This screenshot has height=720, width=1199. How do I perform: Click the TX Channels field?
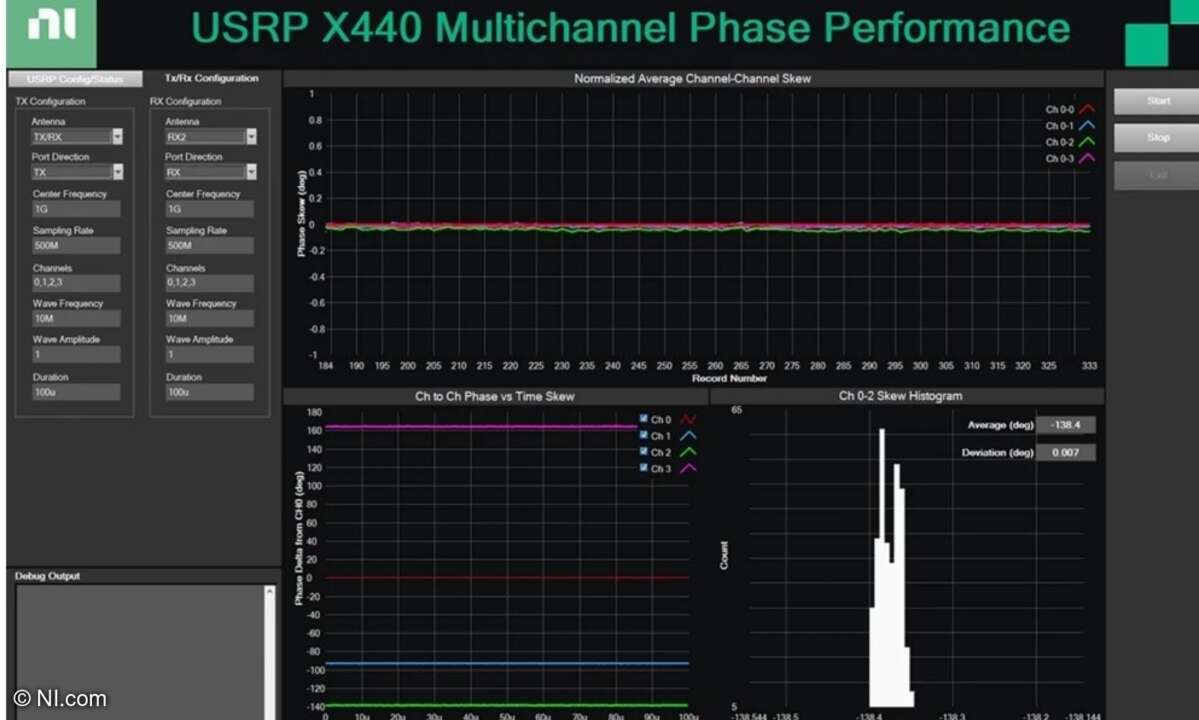pyautogui.click(x=76, y=283)
